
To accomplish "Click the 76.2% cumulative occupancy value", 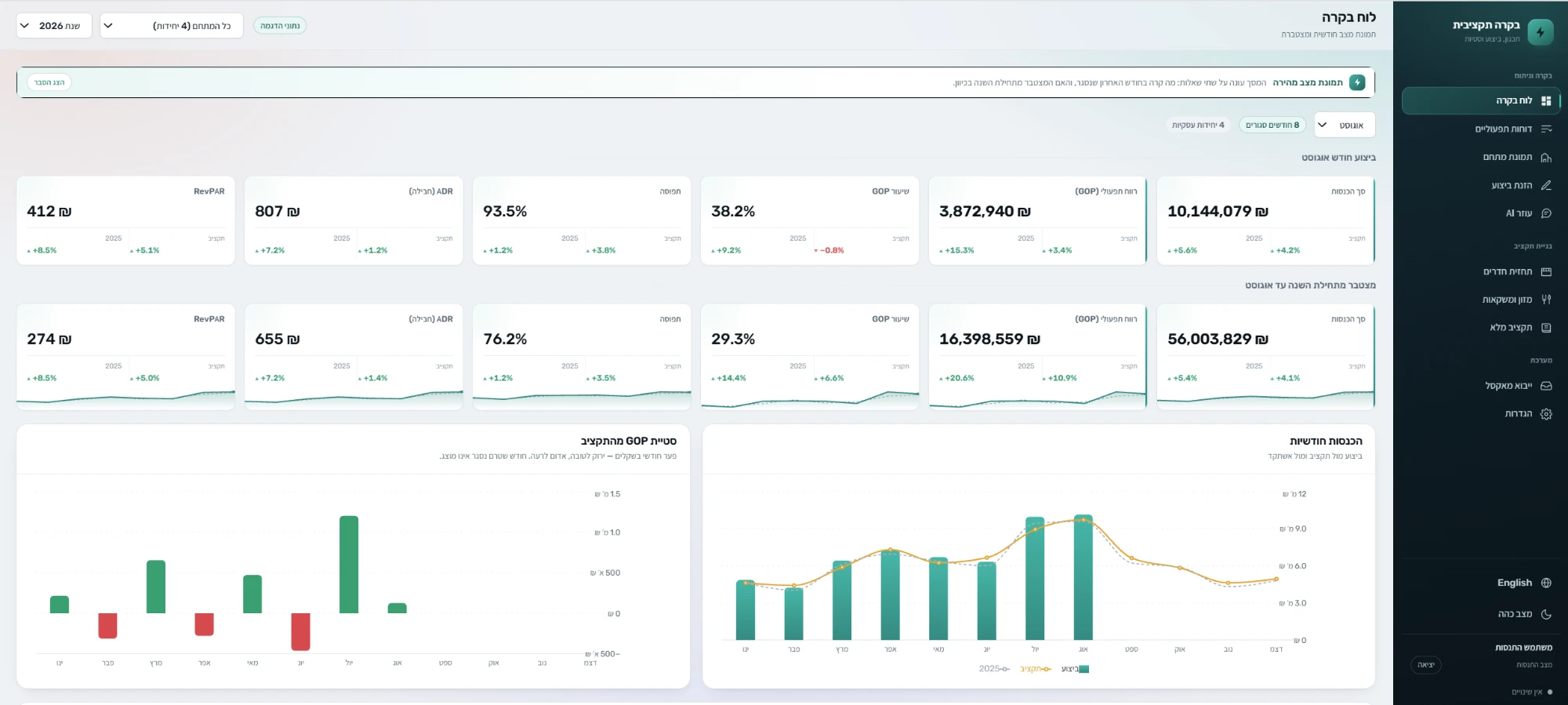I will click(x=505, y=340).
